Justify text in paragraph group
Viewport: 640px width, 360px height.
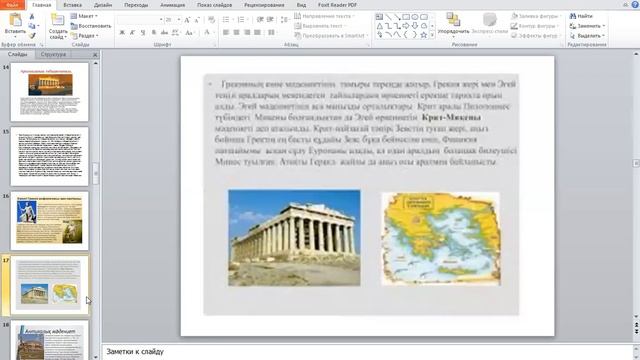pyautogui.click(x=258, y=32)
